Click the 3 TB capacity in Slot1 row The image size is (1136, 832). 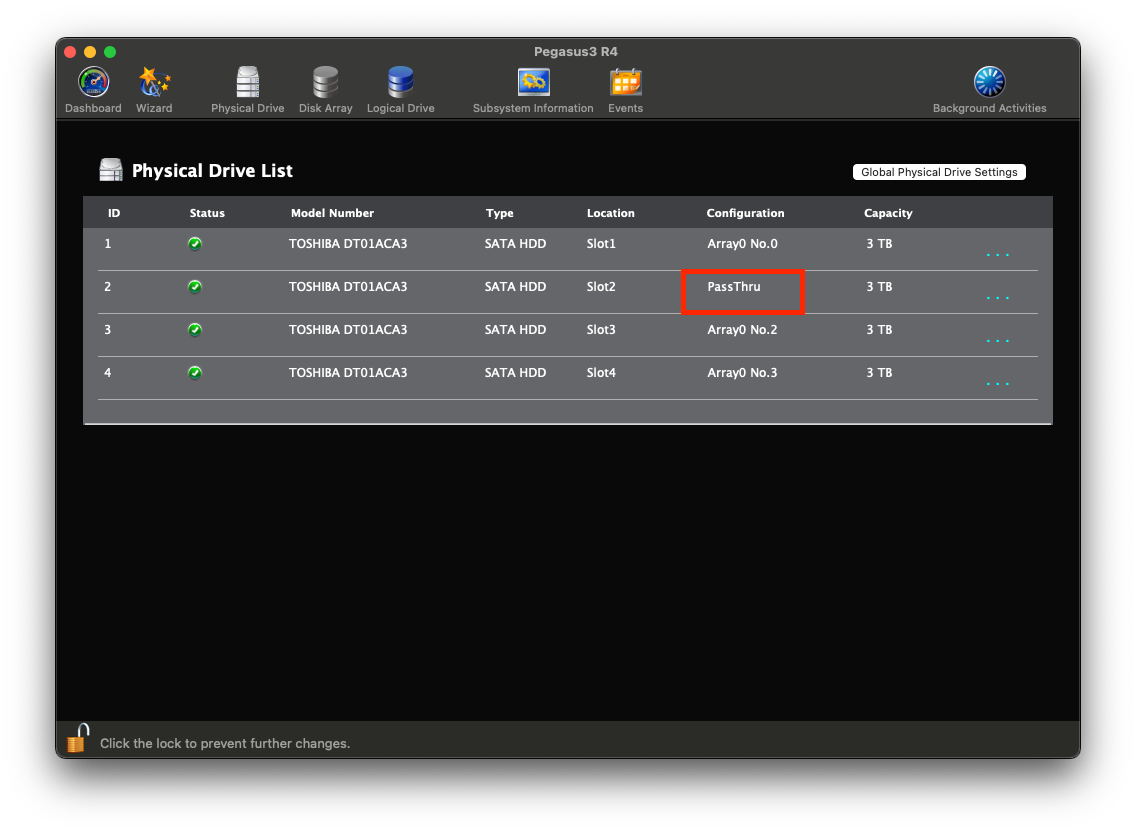pos(880,244)
